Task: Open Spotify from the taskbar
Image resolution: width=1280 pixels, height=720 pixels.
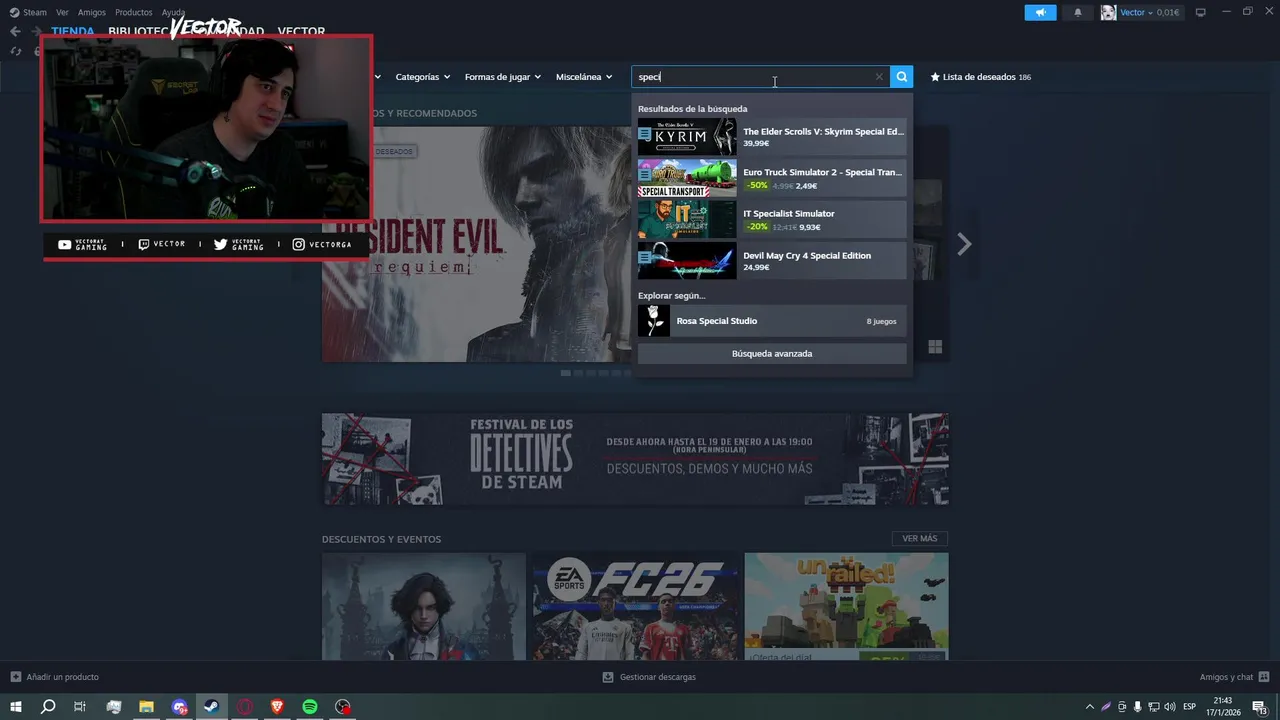Action: [310, 707]
